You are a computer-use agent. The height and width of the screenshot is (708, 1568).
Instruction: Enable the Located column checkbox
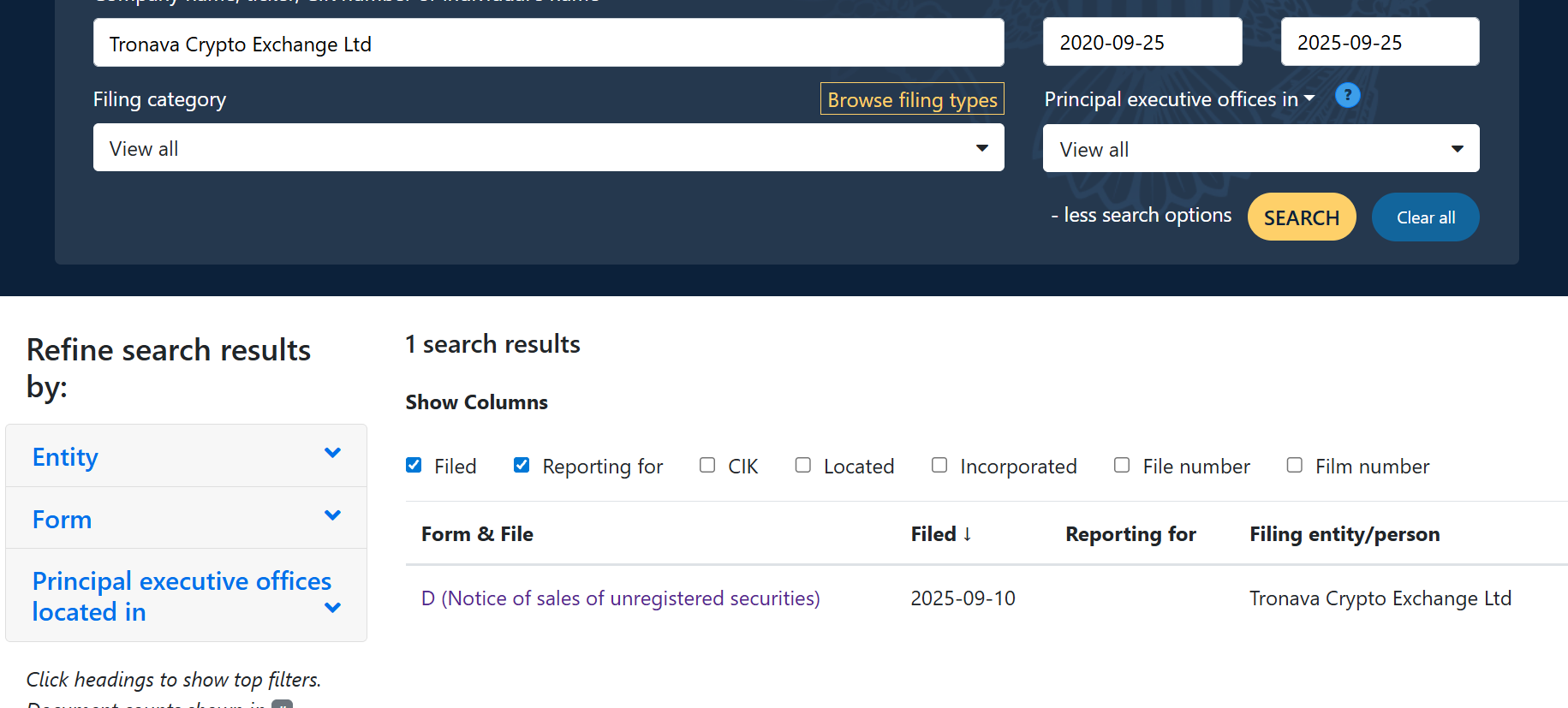[803, 465]
